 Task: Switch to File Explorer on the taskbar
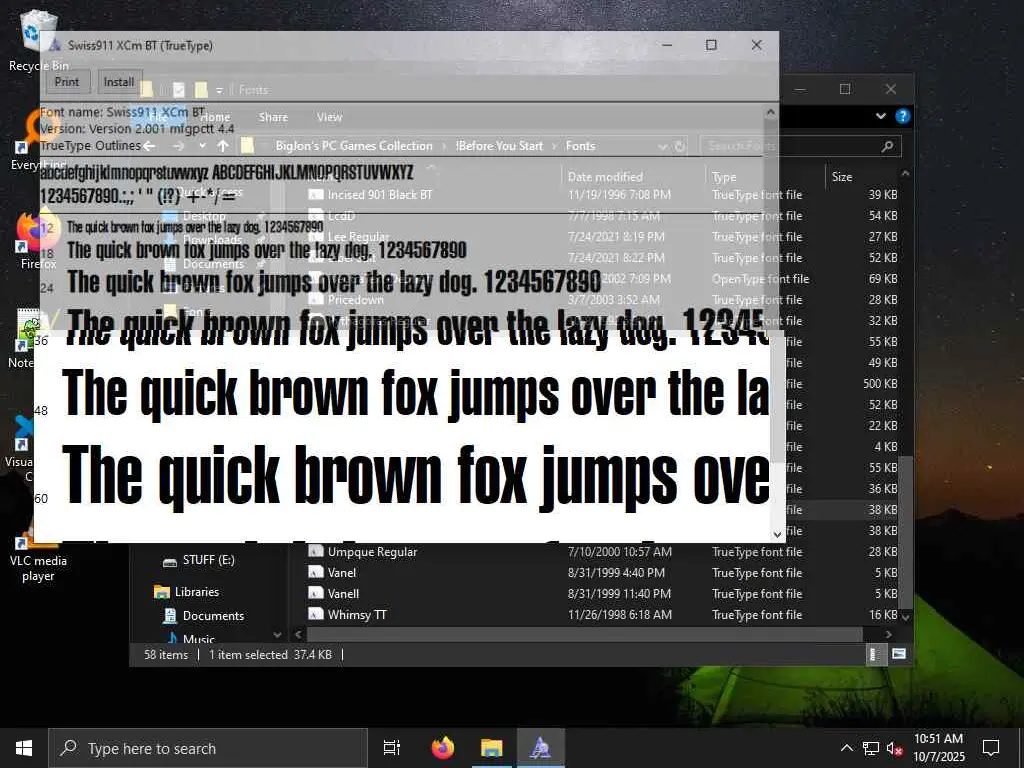tap(491, 748)
